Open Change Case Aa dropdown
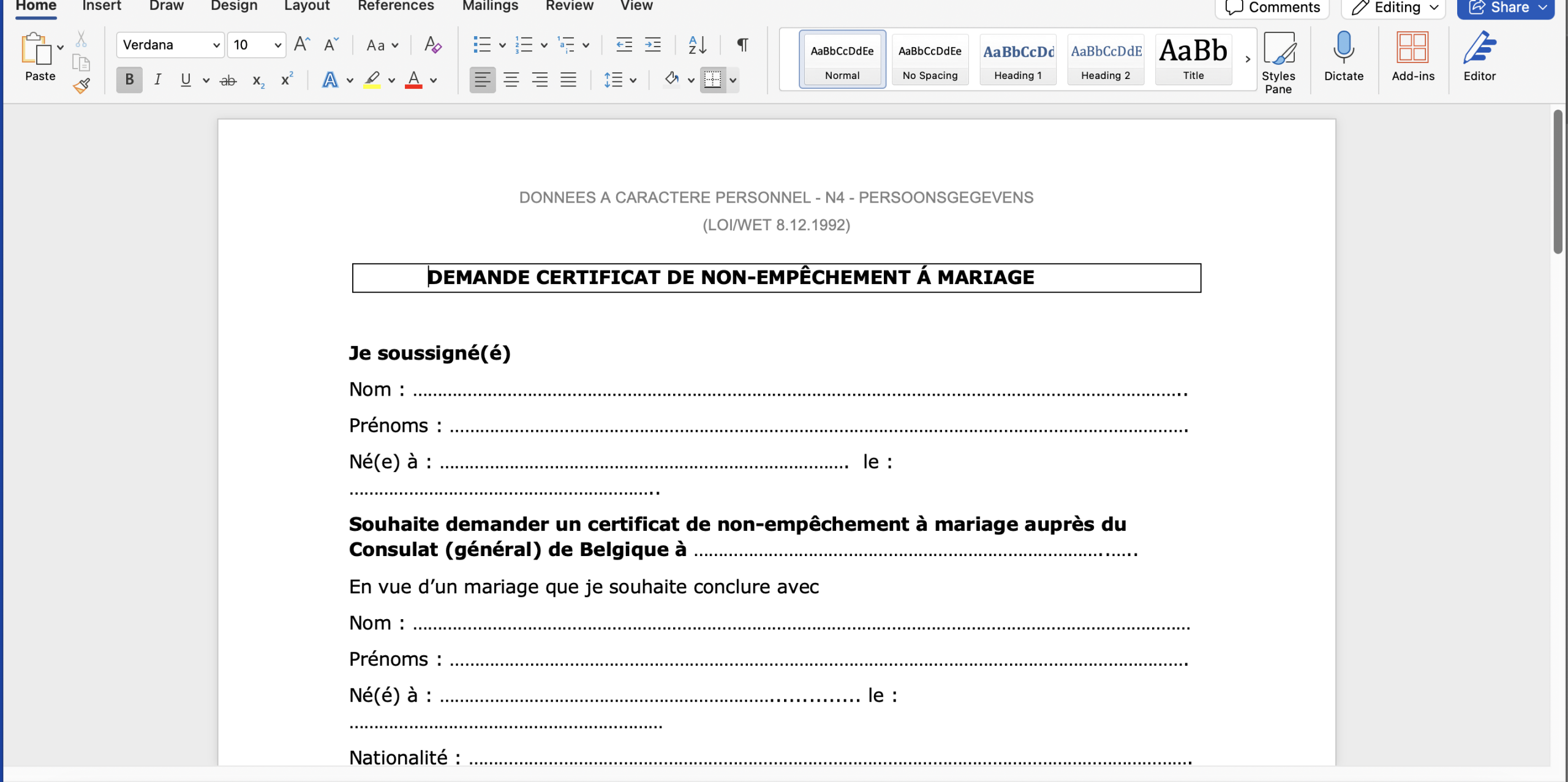 tap(382, 45)
